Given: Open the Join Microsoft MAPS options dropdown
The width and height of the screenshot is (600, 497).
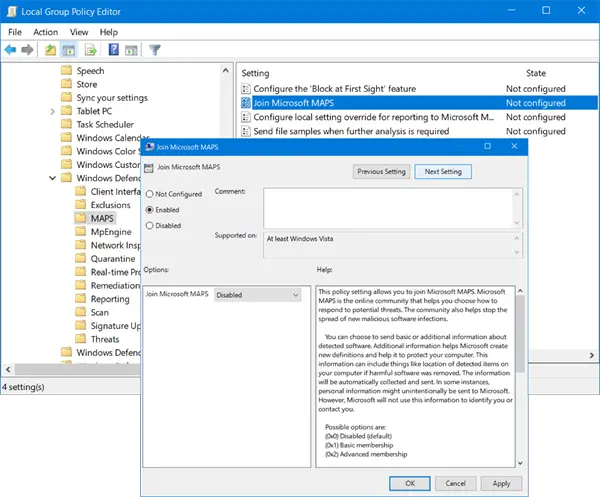Looking at the screenshot, I should [258, 295].
